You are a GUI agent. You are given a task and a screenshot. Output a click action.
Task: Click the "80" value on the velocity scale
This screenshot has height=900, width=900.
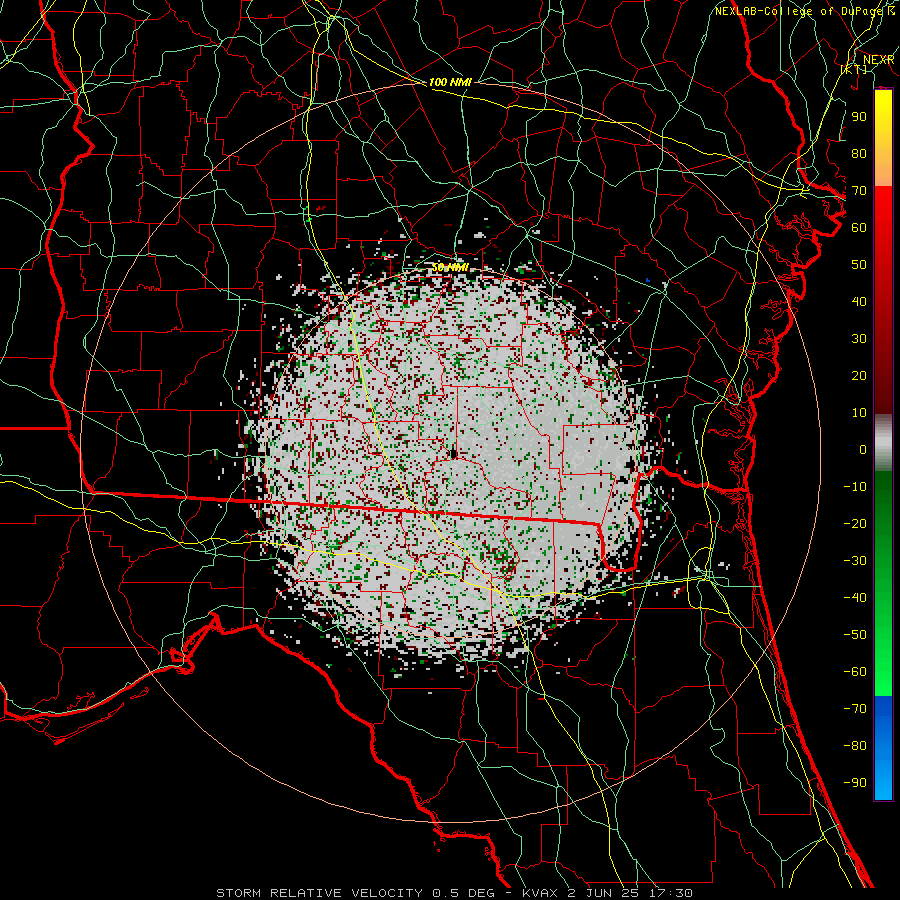click(x=859, y=153)
